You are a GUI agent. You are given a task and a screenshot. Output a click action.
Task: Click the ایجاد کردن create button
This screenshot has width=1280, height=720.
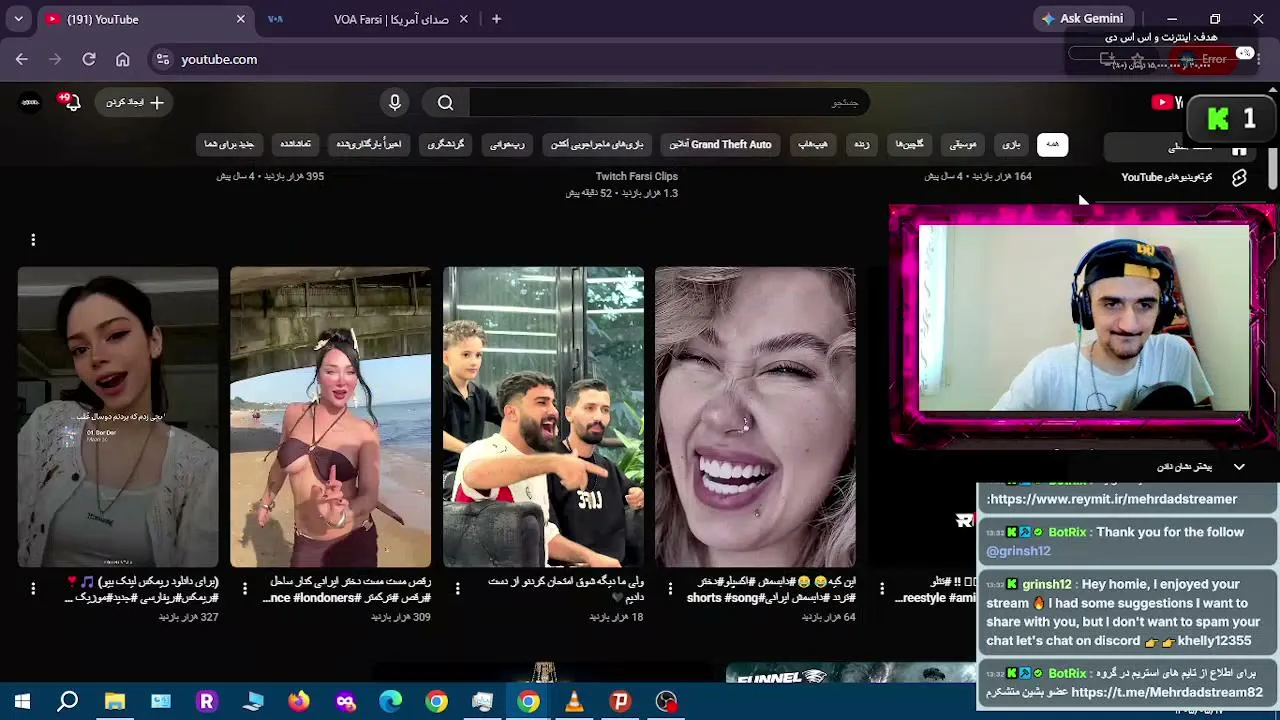[135, 102]
